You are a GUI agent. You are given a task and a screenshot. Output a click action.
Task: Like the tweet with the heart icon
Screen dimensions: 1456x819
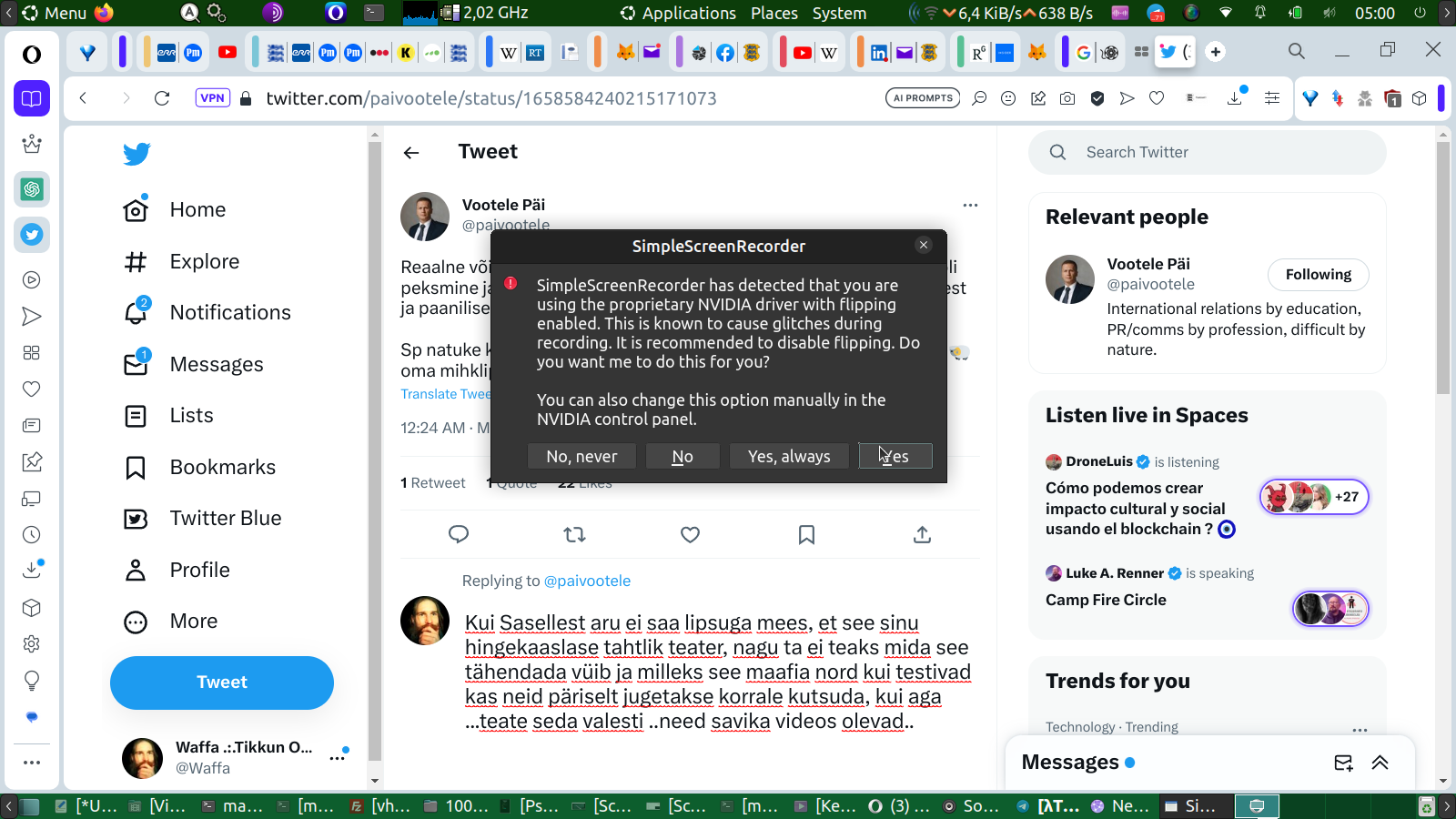[x=691, y=534]
